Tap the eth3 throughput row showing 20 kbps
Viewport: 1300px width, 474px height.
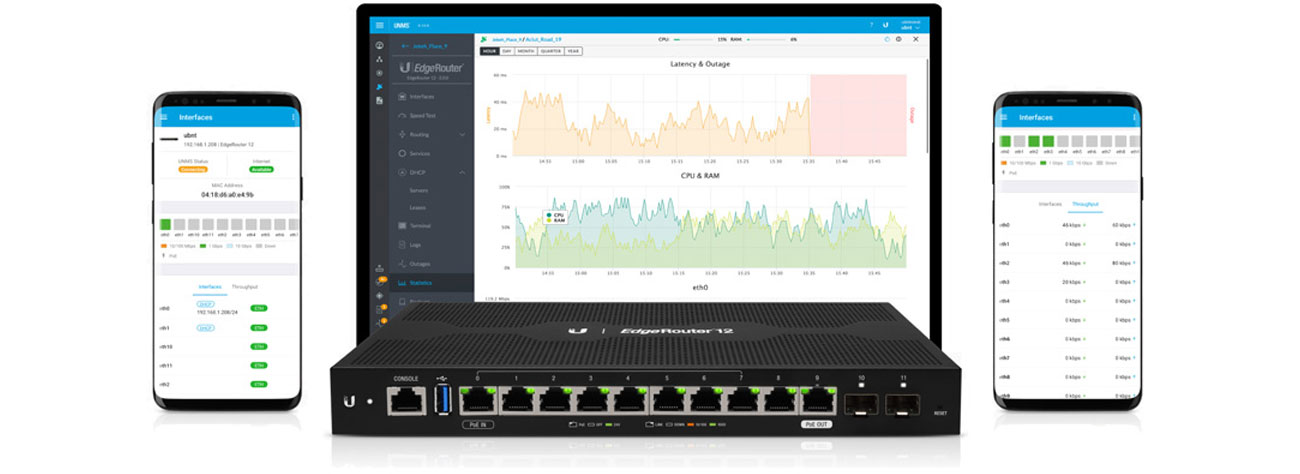pos(1069,282)
